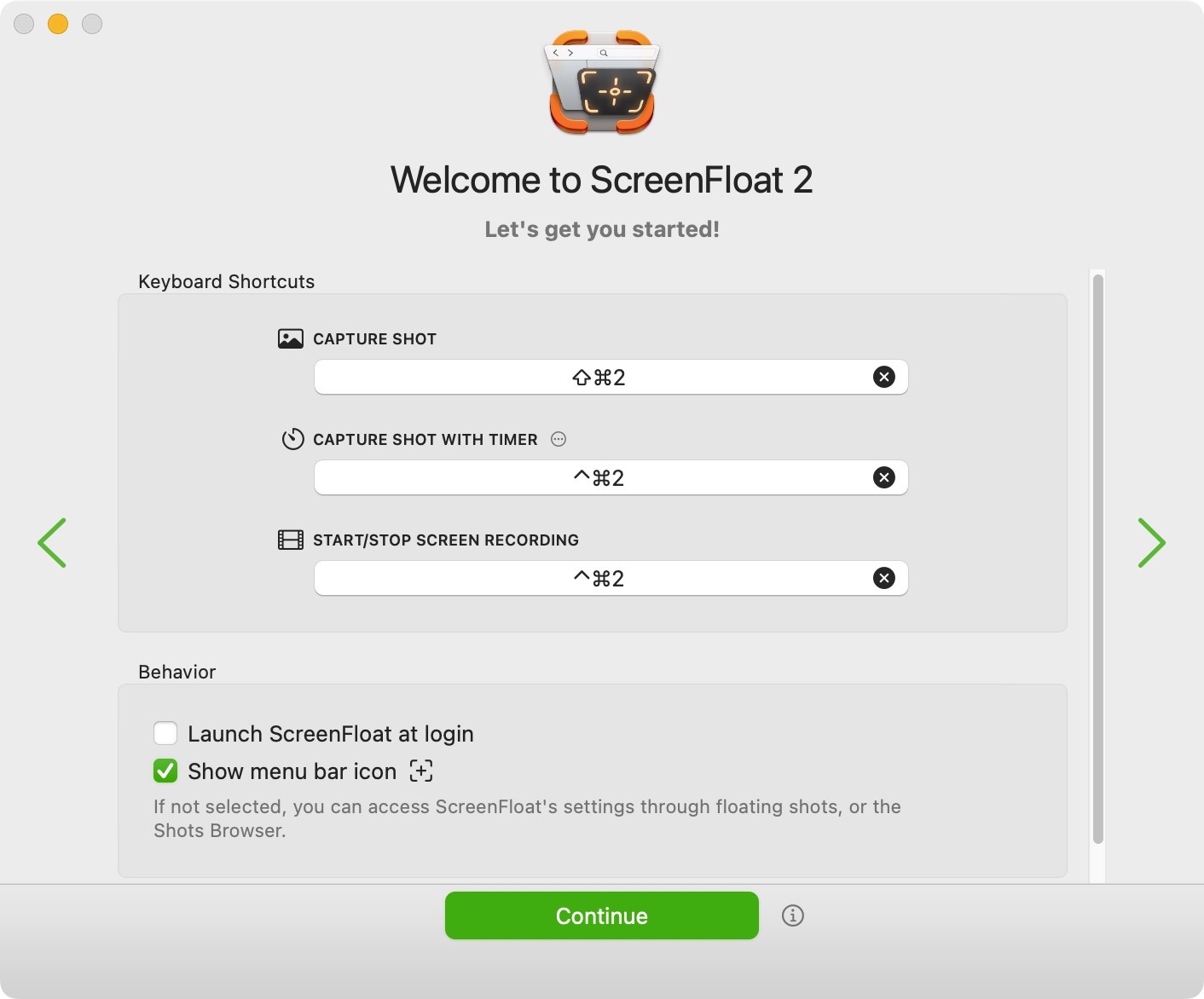Click the info icon beside Continue
Screen dimensions: 1204x999
click(793, 915)
